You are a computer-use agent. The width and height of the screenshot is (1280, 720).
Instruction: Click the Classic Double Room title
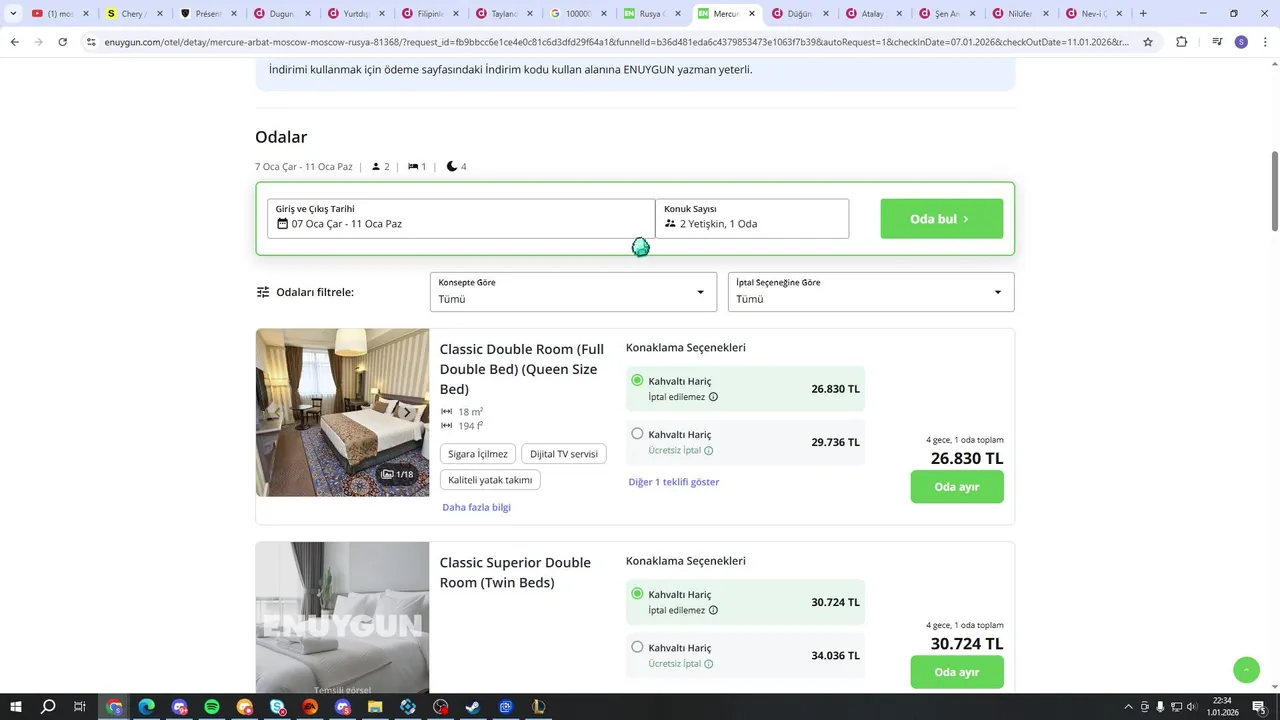(x=522, y=369)
